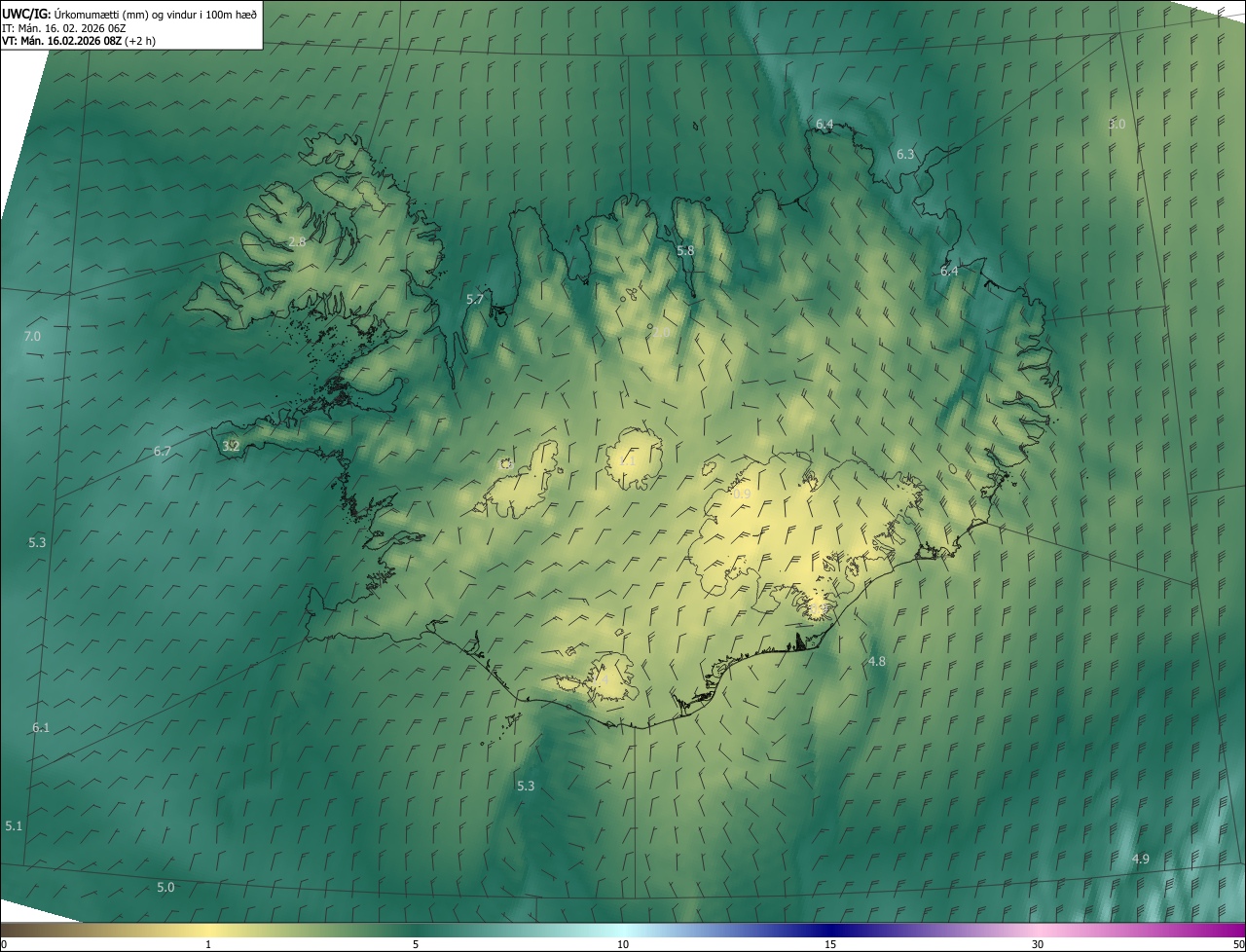Click the initial time line 'IT: Mán. 16. 02. 2026 06Z'

(64, 27)
